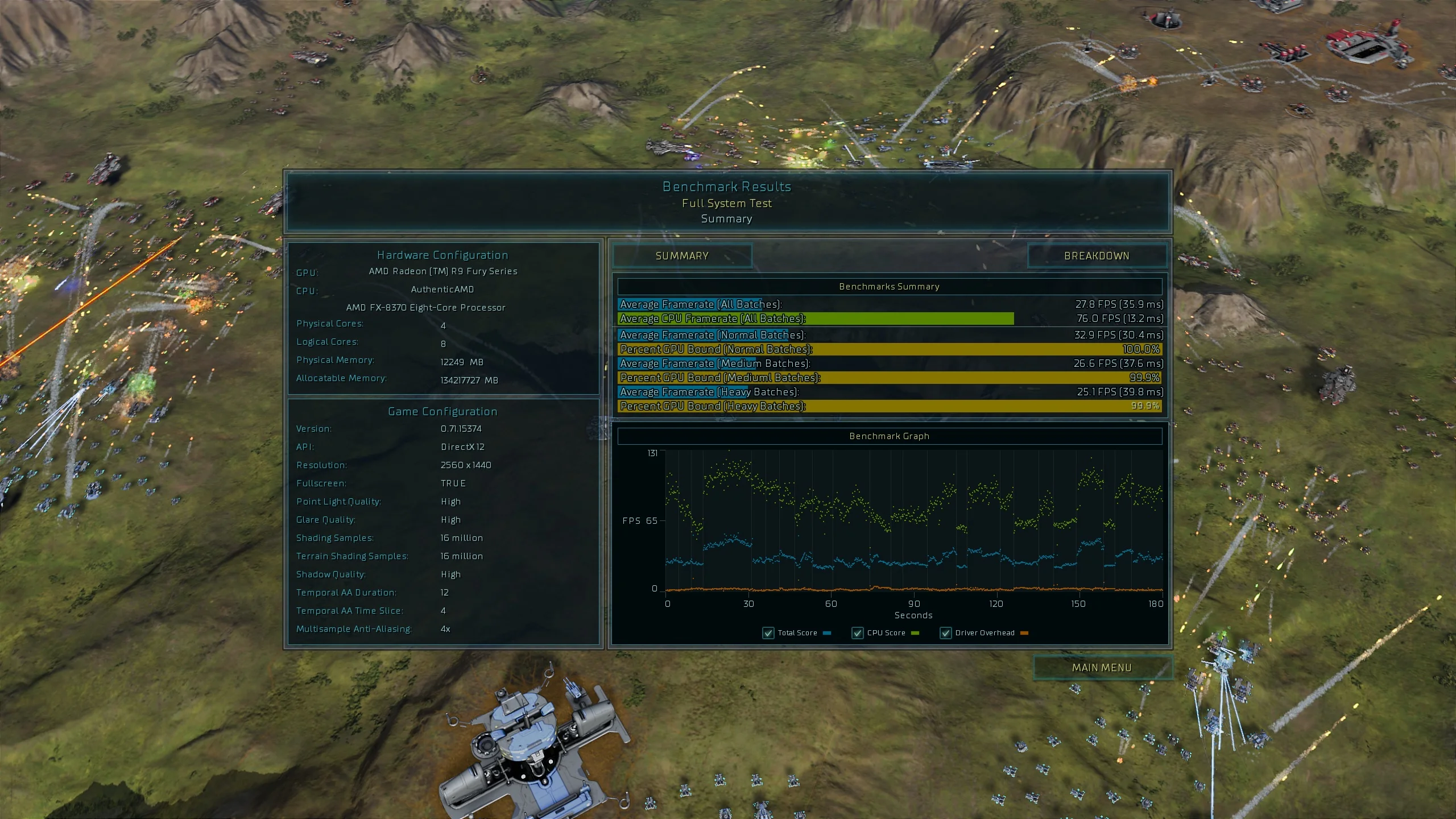Click the Percent GPU Bound Normal Batches bar
This screenshot has height=819, width=1456.
click(x=890, y=349)
